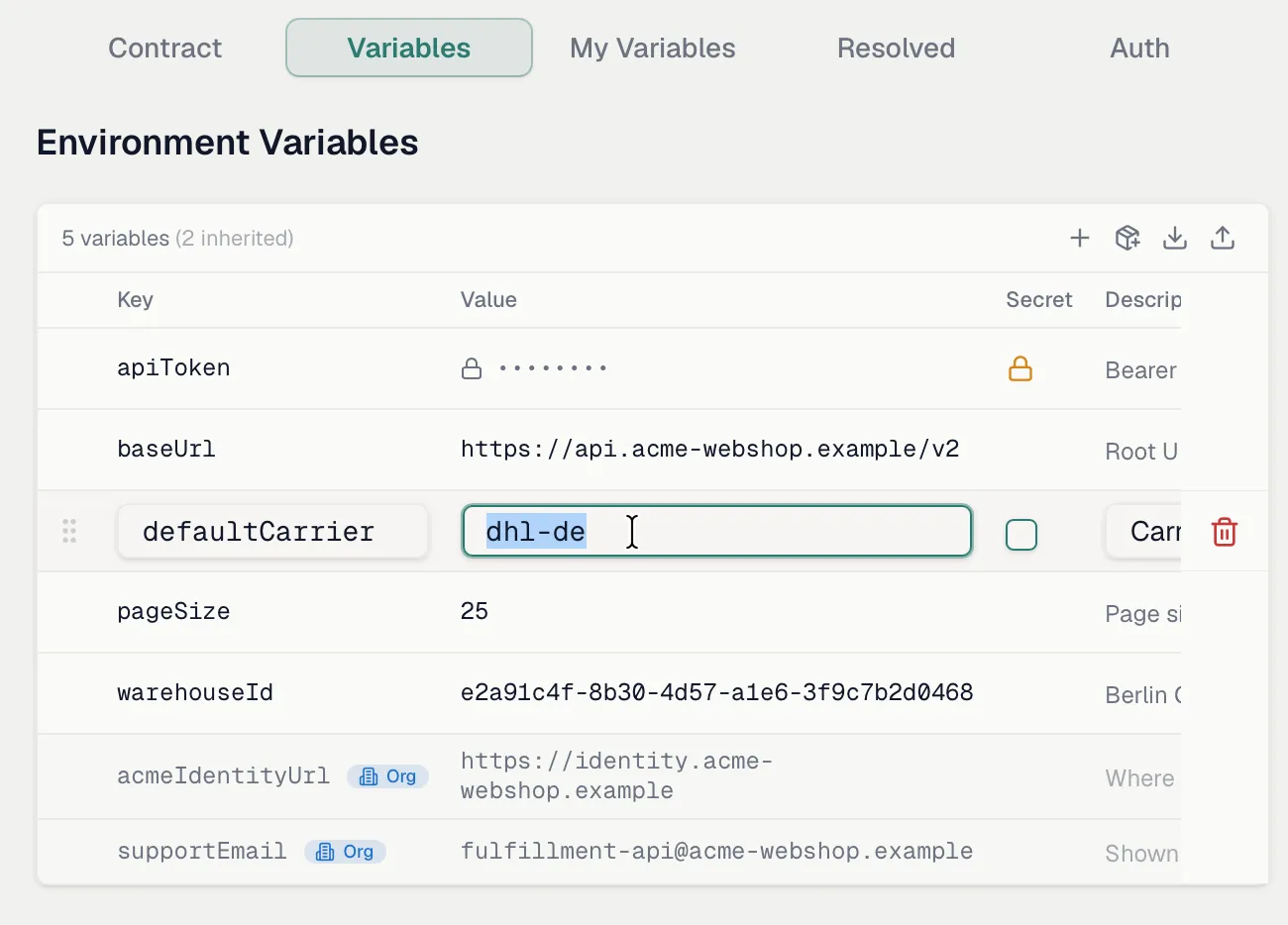Screen dimensions: 1288x925
Task: Click the Org badge next to supportEmail
Action: coord(345,852)
